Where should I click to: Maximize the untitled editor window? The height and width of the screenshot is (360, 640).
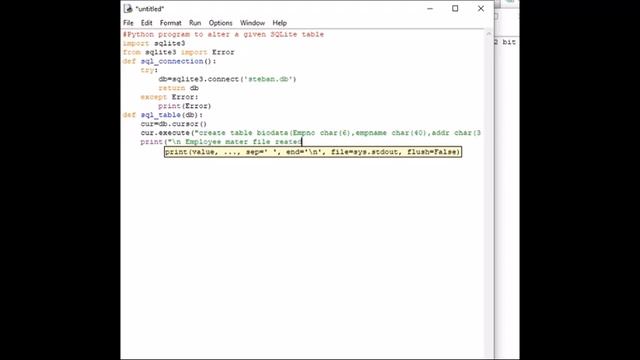tap(455, 9)
